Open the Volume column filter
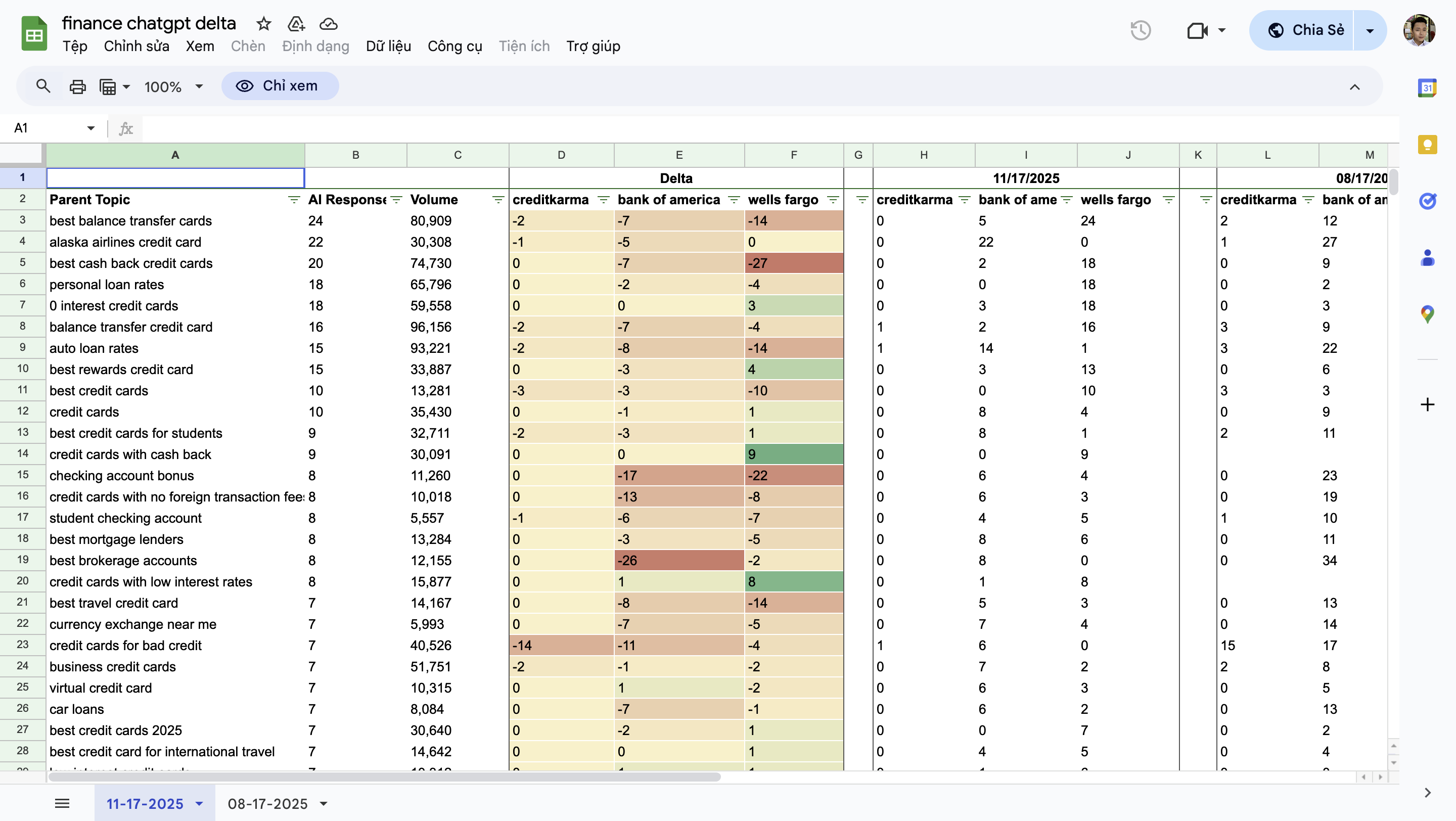 click(498, 200)
